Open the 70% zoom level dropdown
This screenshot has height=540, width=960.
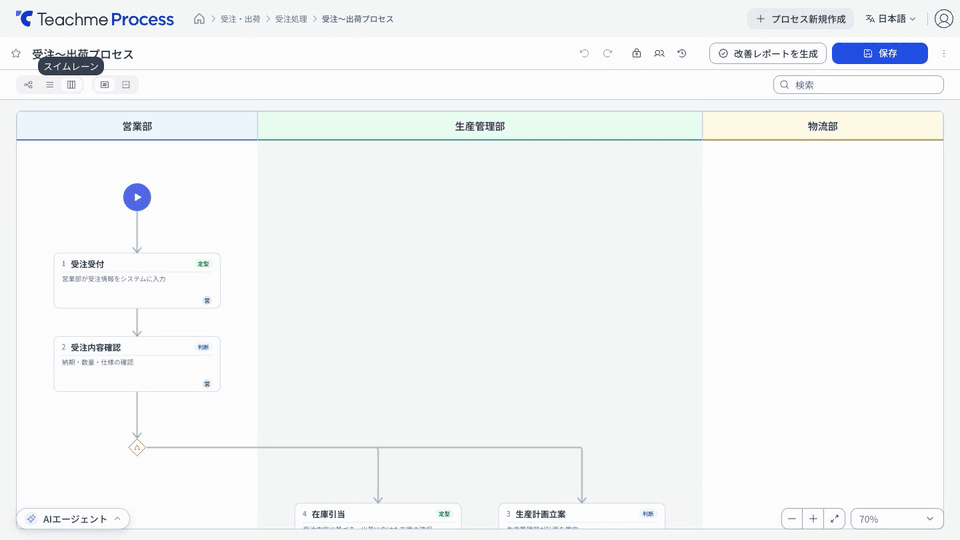pos(896,519)
